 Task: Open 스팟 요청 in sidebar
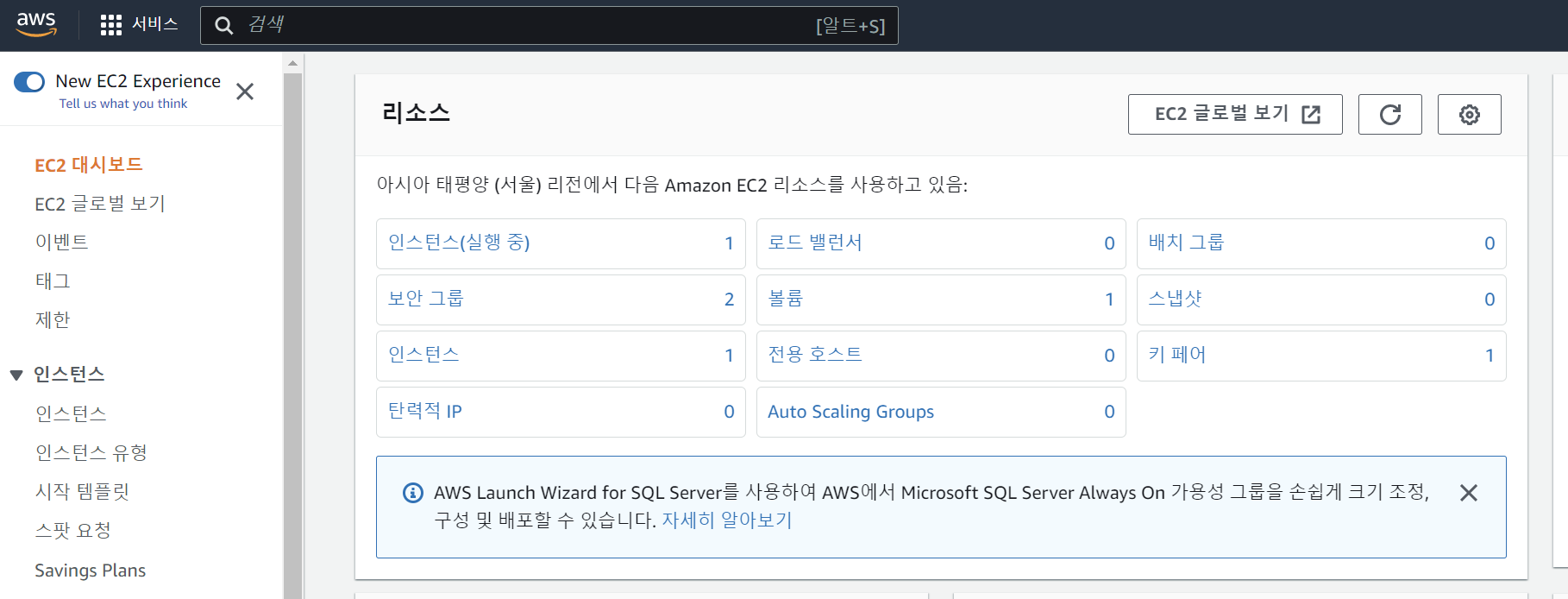point(73,530)
